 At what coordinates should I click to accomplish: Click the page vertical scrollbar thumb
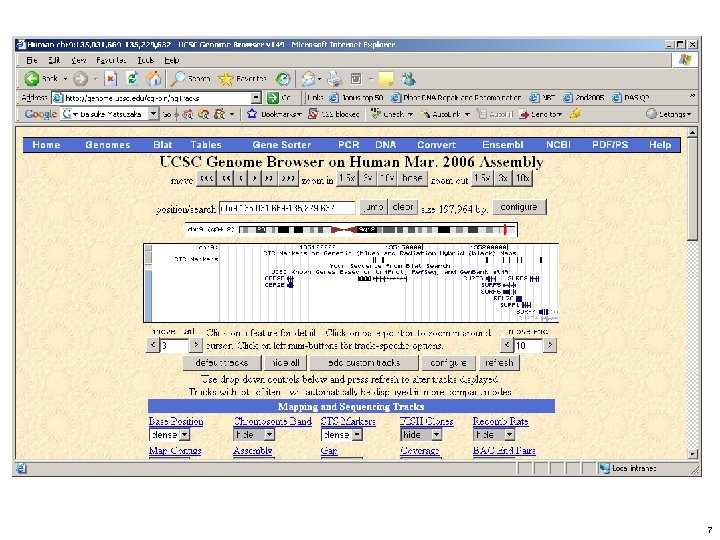coord(692,188)
